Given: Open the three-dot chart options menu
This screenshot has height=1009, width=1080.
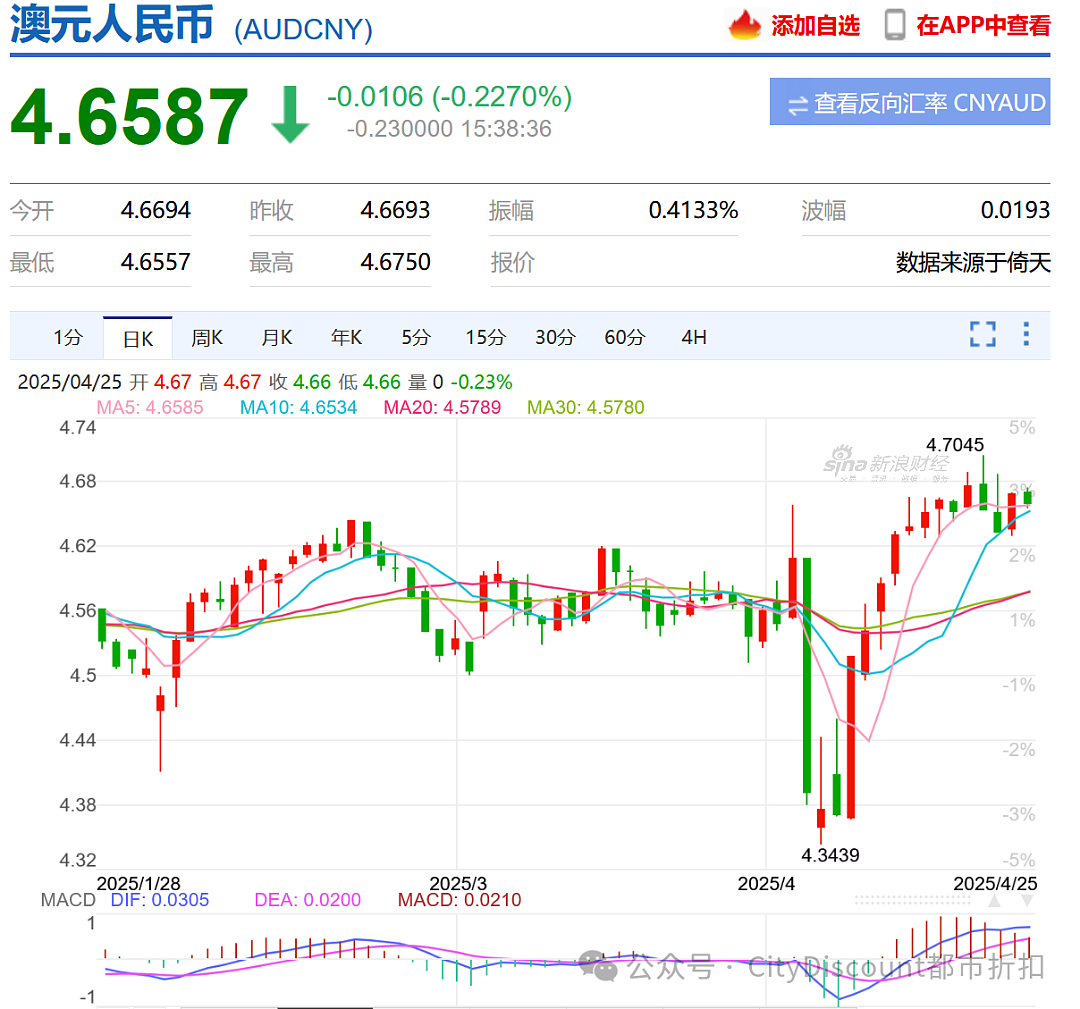Looking at the screenshot, I should [1026, 334].
